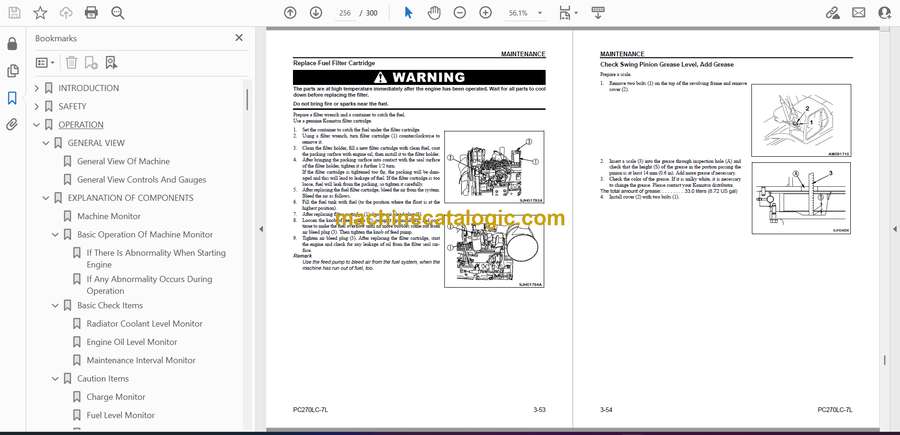Go to General View Of Machine
This screenshot has height=435, width=900.
point(123,161)
